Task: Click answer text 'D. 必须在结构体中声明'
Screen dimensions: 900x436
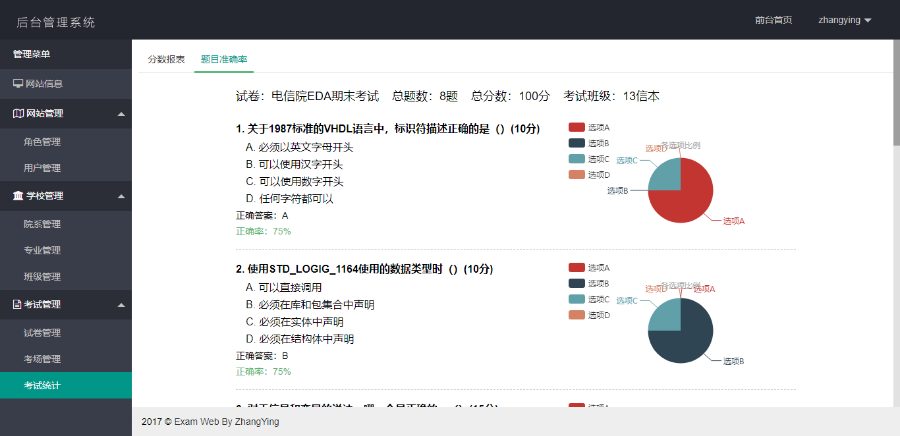Action: point(300,339)
